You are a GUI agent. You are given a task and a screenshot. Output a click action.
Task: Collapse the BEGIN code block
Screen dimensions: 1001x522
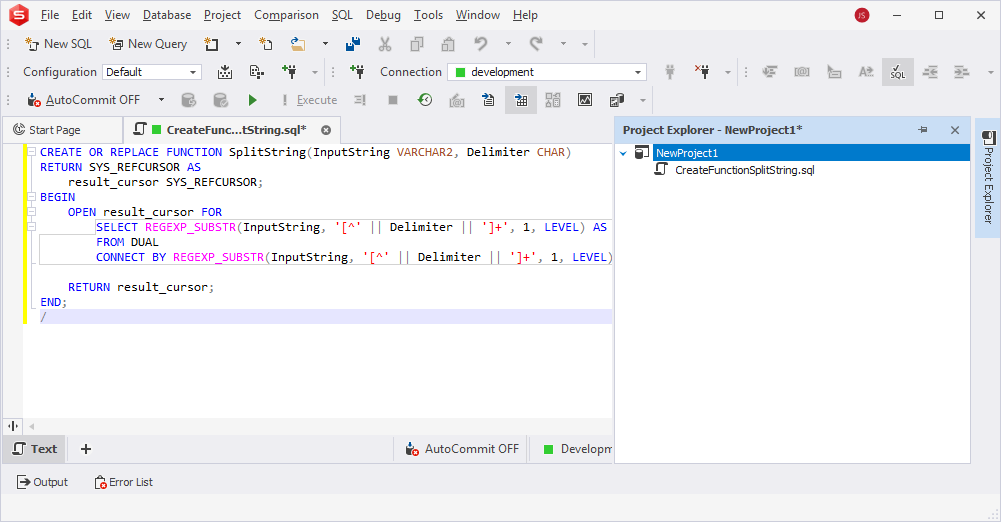click(x=31, y=197)
